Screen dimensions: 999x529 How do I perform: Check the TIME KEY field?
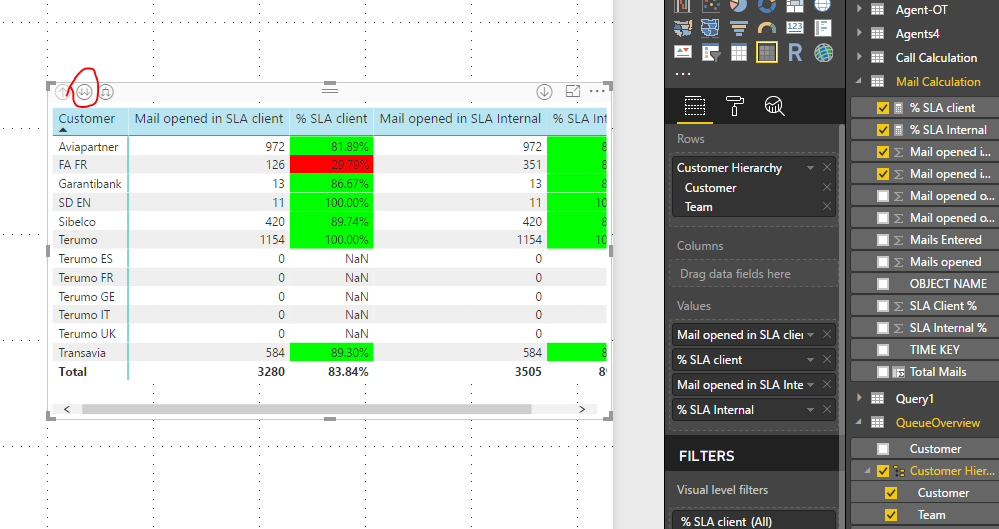pyautogui.click(x=882, y=350)
